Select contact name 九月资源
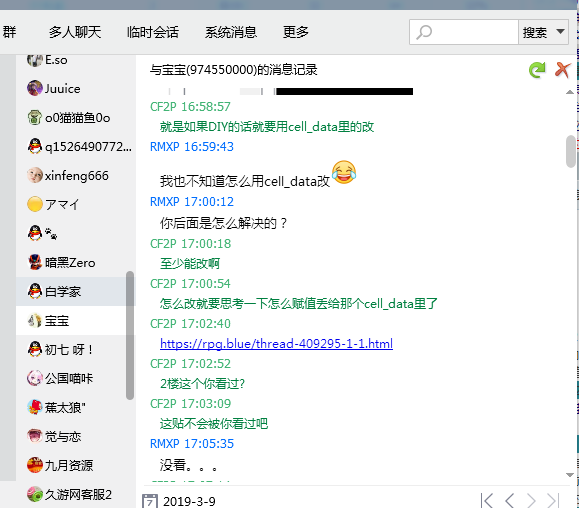The height and width of the screenshot is (508, 579). pos(69,465)
